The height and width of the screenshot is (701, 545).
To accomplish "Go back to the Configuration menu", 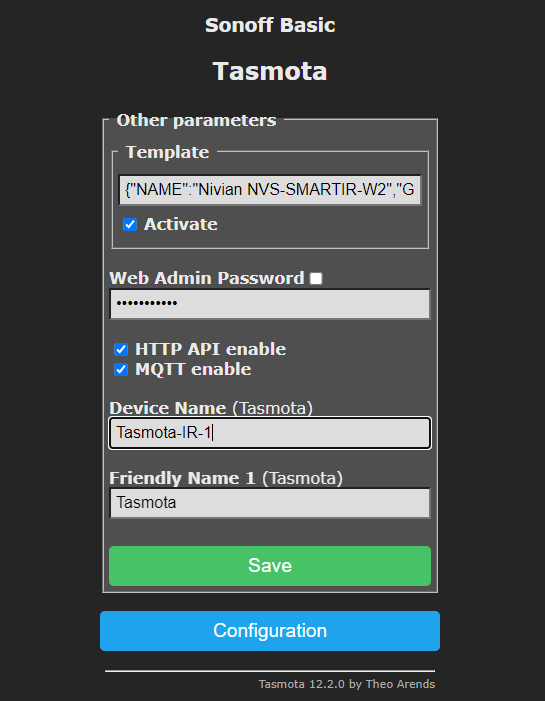I will (x=270, y=631).
